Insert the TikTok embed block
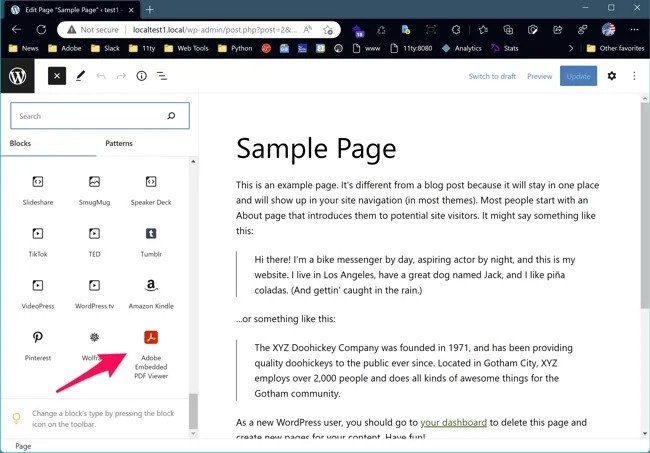 pos(37,241)
